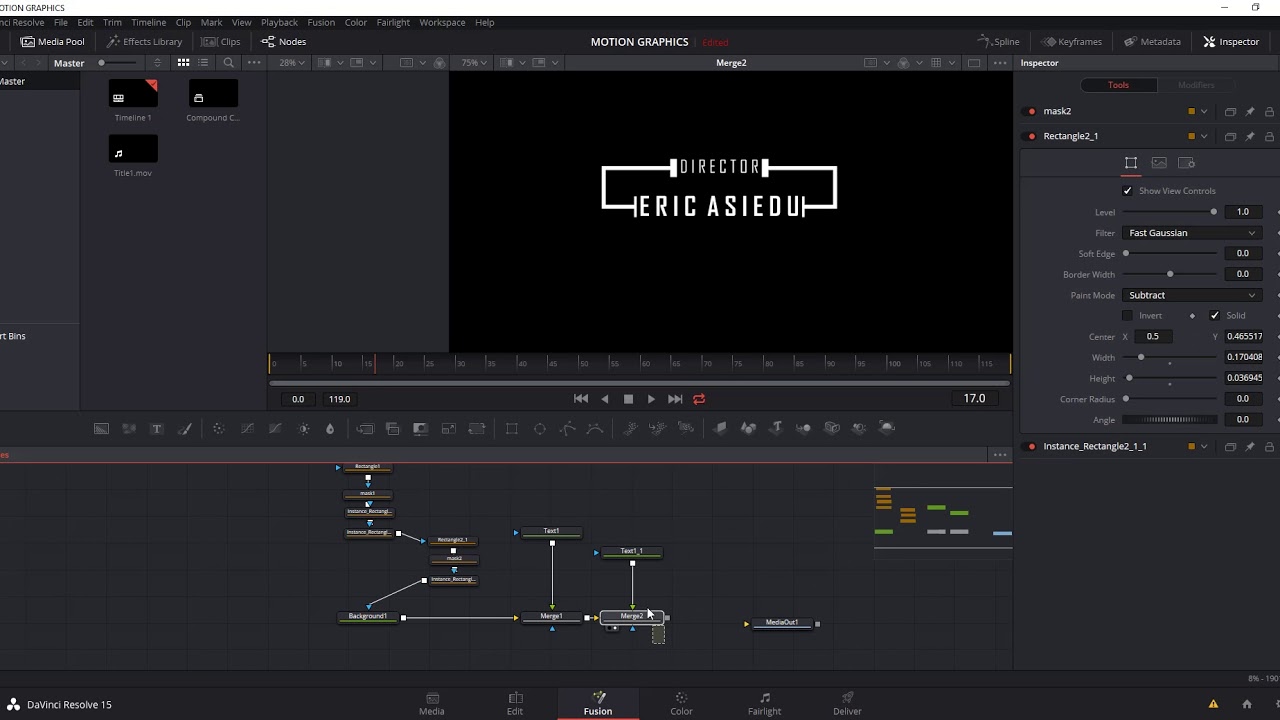Add a Background tool from the toolbar

click(101, 428)
